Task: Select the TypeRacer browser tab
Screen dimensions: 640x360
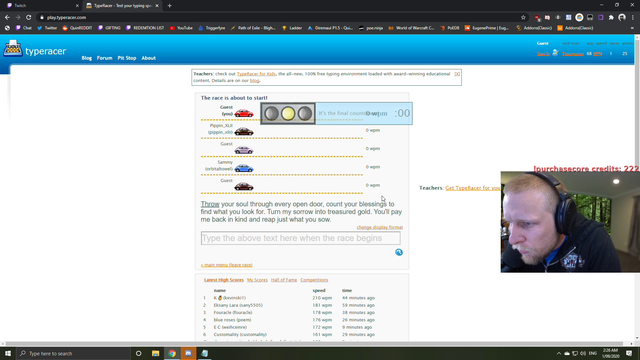Action: (x=122, y=6)
